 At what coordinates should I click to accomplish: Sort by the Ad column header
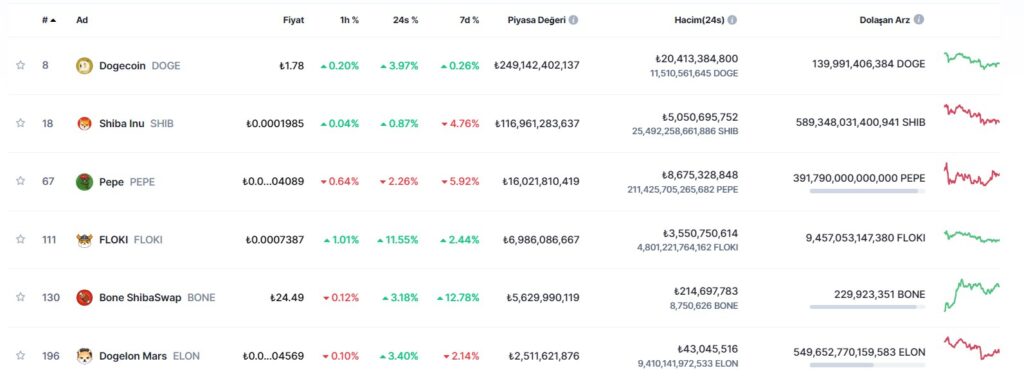pyautogui.click(x=82, y=20)
